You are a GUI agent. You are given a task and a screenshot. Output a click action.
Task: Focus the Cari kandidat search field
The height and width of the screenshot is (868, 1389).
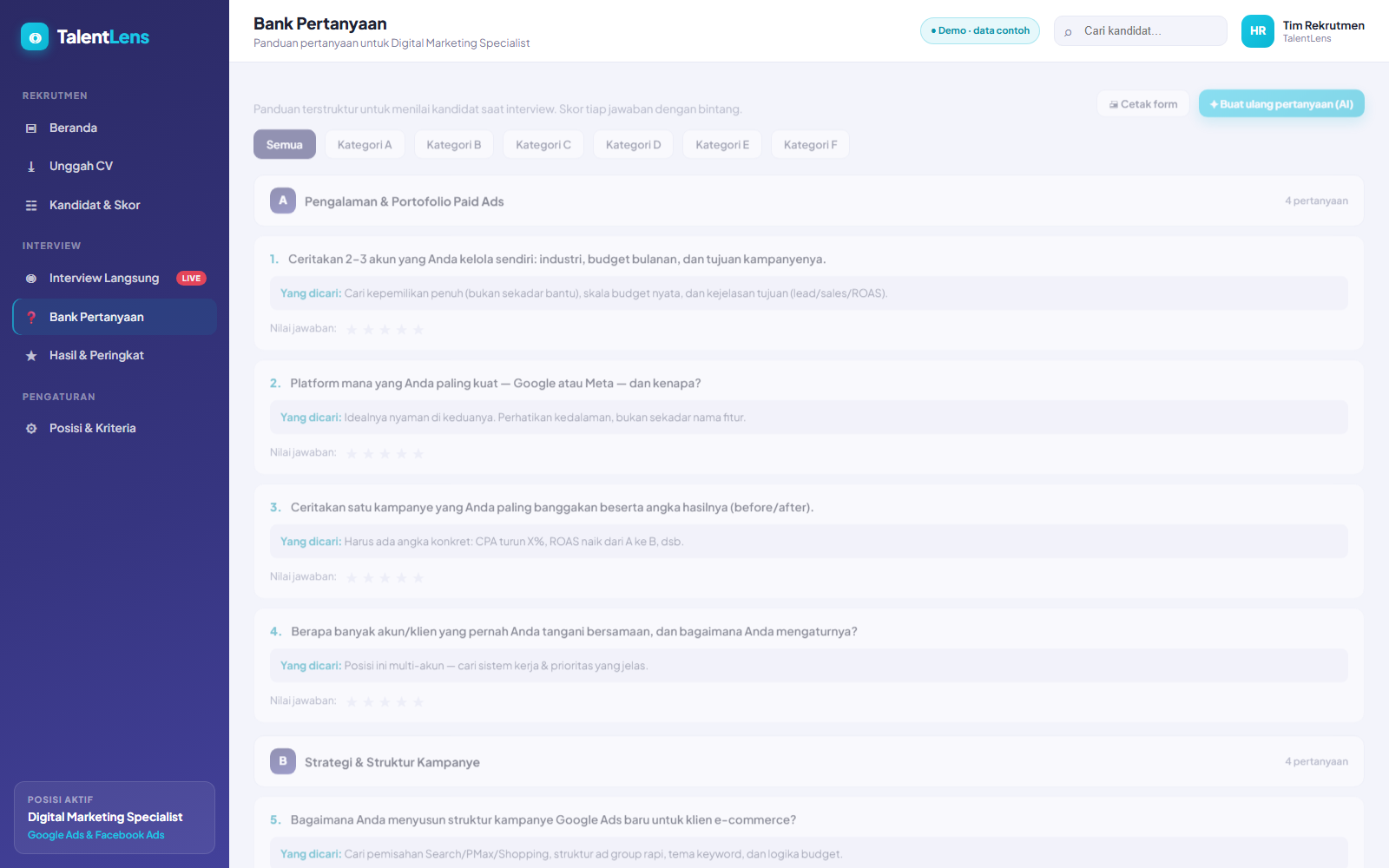1141,31
